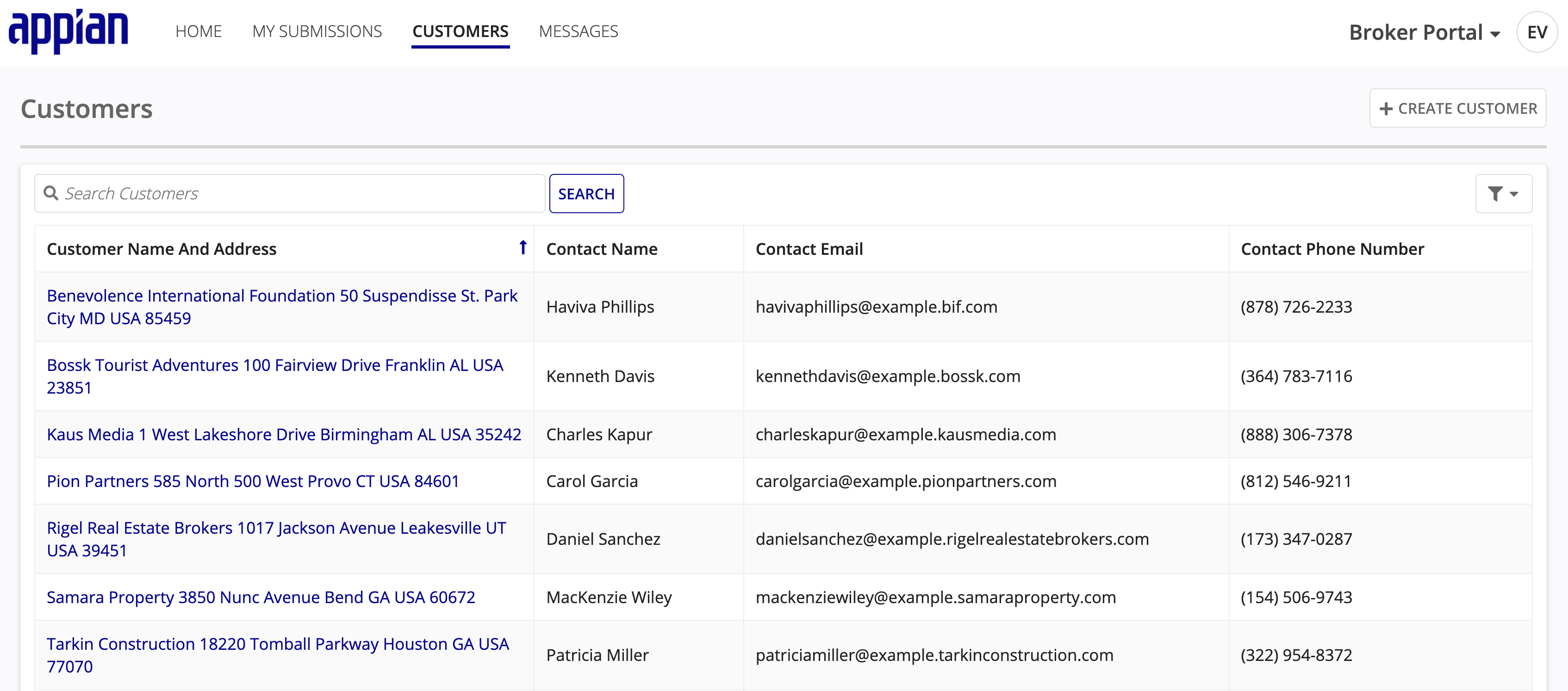Screen dimensions: 1568x691
Task: Click the CREATE CUSTOMER button
Action: (1458, 108)
